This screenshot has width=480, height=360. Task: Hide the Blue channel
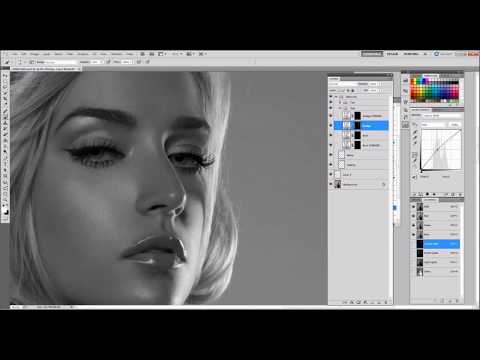tap(414, 235)
